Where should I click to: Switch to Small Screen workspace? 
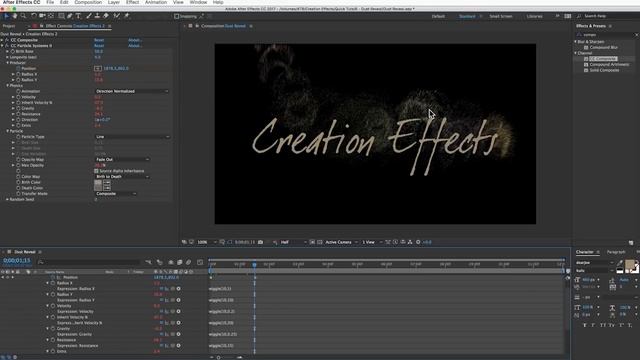click(x=500, y=16)
